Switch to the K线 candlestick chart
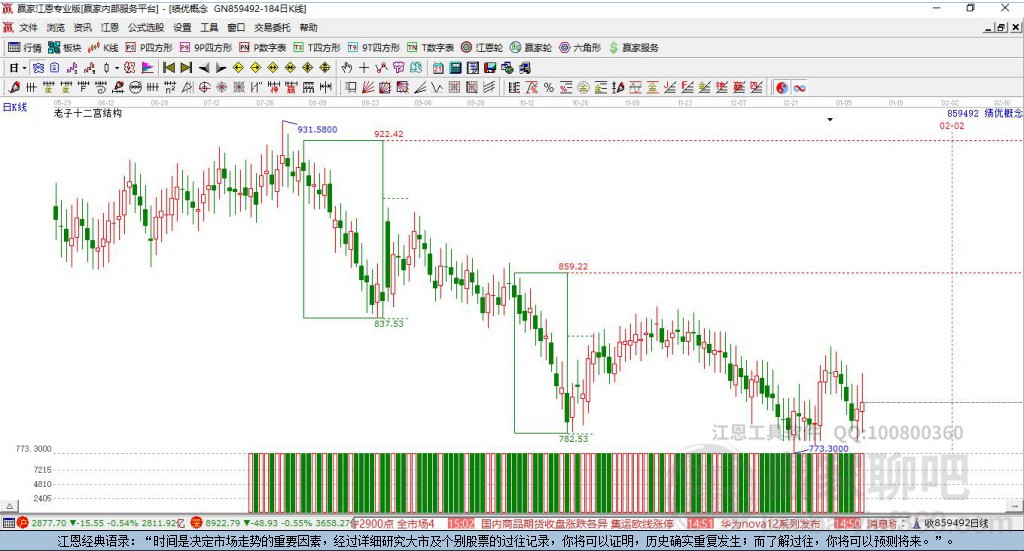Image resolution: width=1024 pixels, height=551 pixels. [103, 48]
